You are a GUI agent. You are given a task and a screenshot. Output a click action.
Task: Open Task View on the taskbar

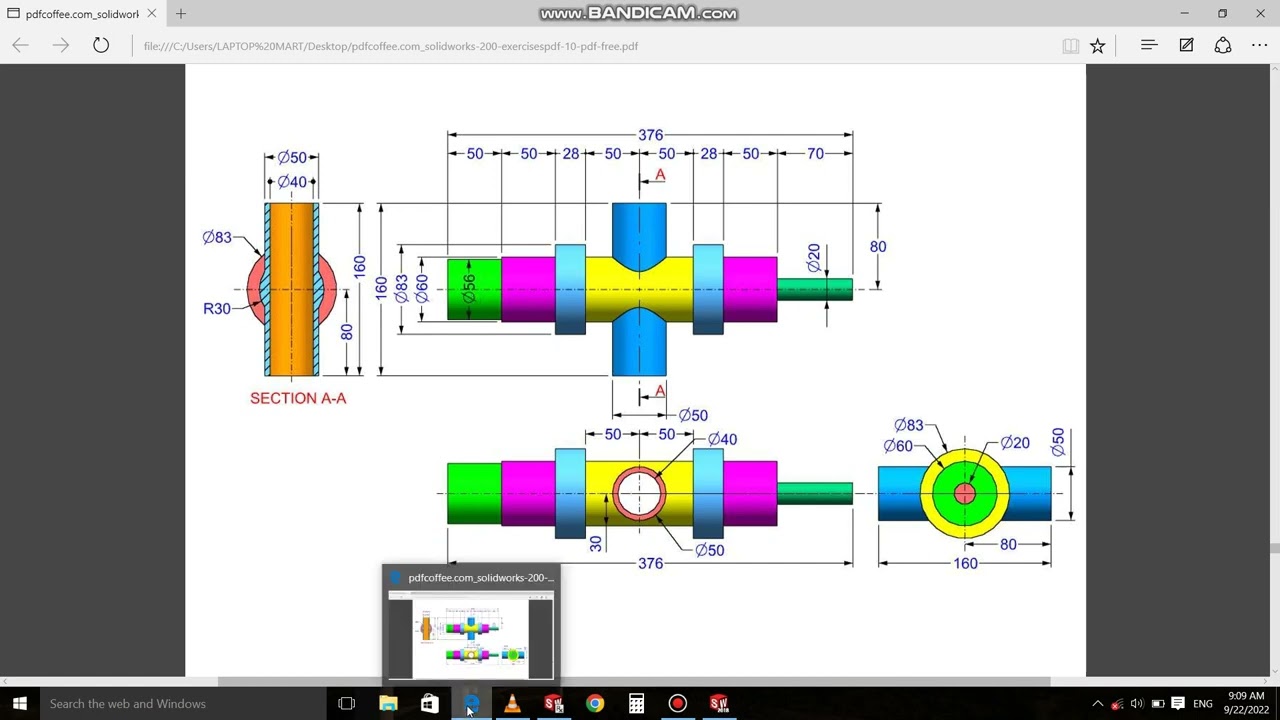(x=347, y=703)
